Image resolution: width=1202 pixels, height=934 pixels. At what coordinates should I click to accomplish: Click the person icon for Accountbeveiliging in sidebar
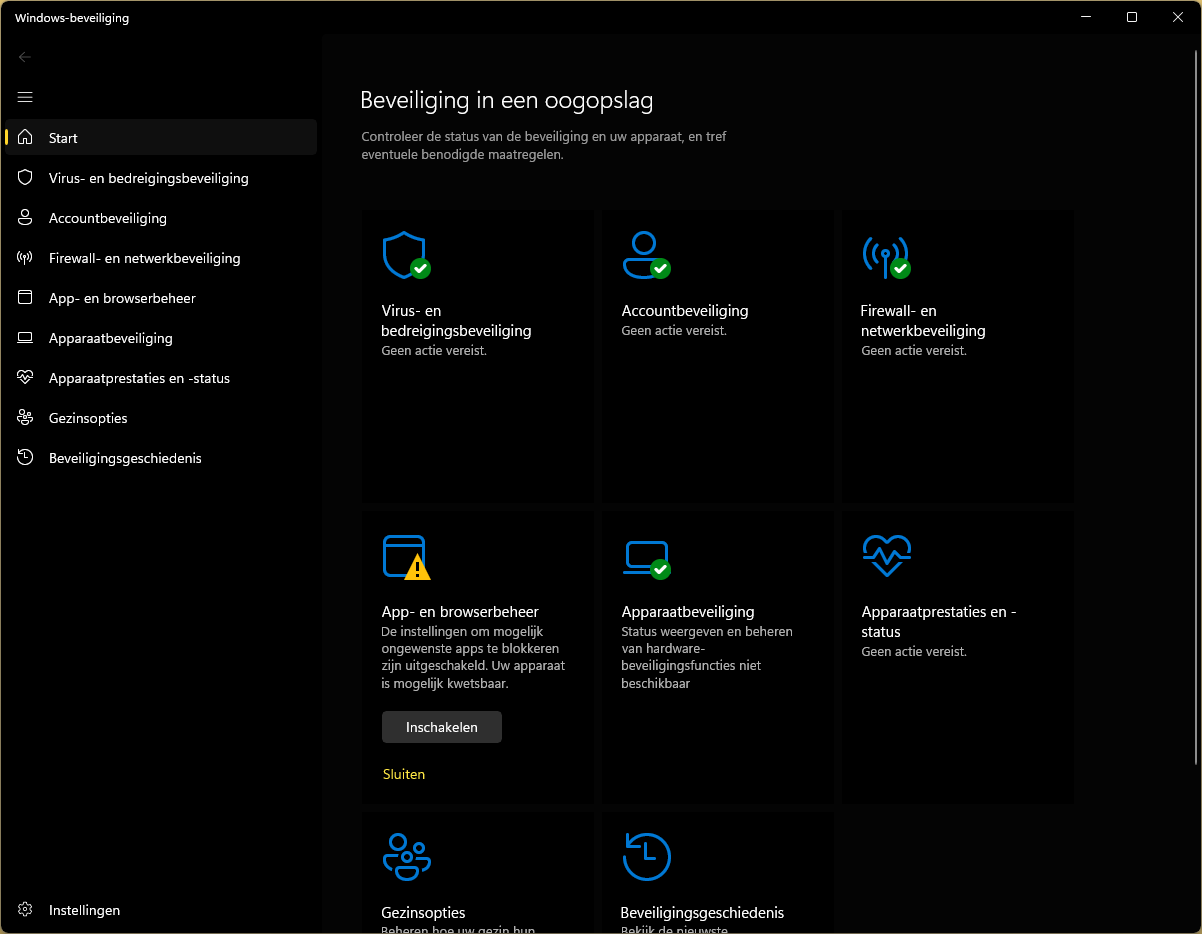tap(26, 218)
